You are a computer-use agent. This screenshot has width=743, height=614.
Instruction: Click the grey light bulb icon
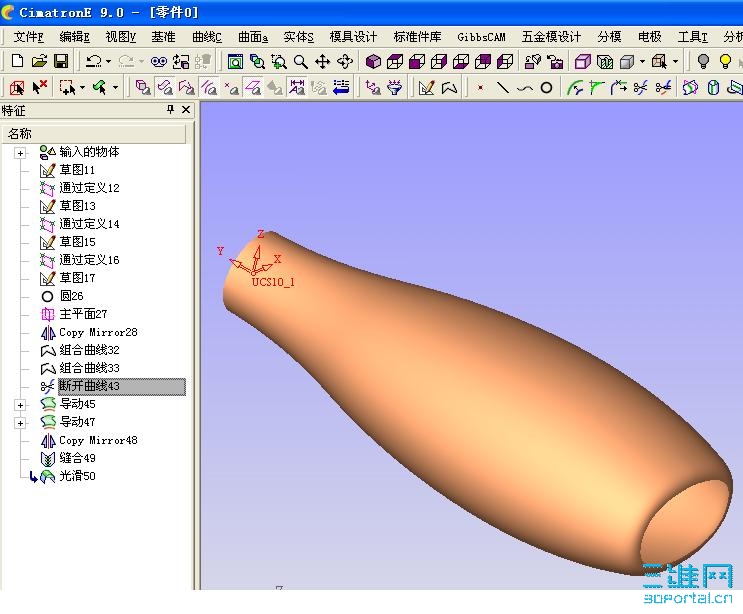(x=703, y=61)
